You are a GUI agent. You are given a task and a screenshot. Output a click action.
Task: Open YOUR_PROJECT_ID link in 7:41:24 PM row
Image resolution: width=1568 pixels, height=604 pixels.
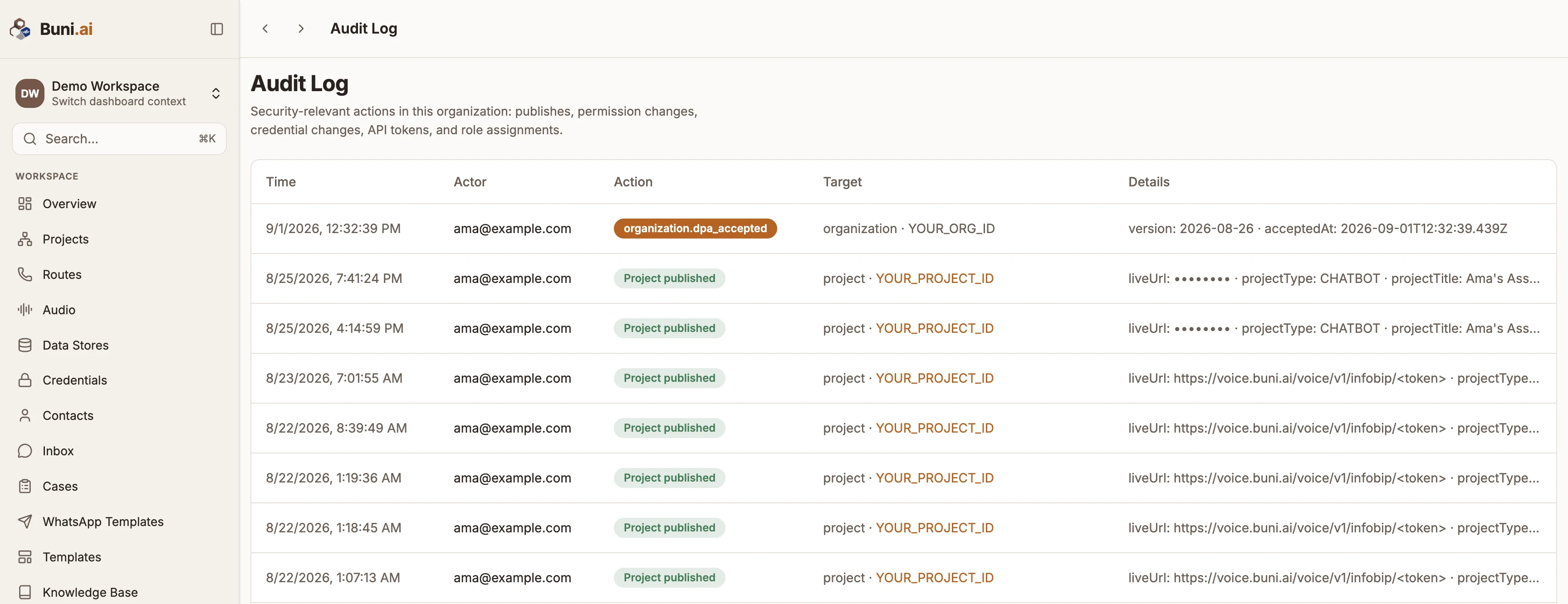[x=934, y=278]
